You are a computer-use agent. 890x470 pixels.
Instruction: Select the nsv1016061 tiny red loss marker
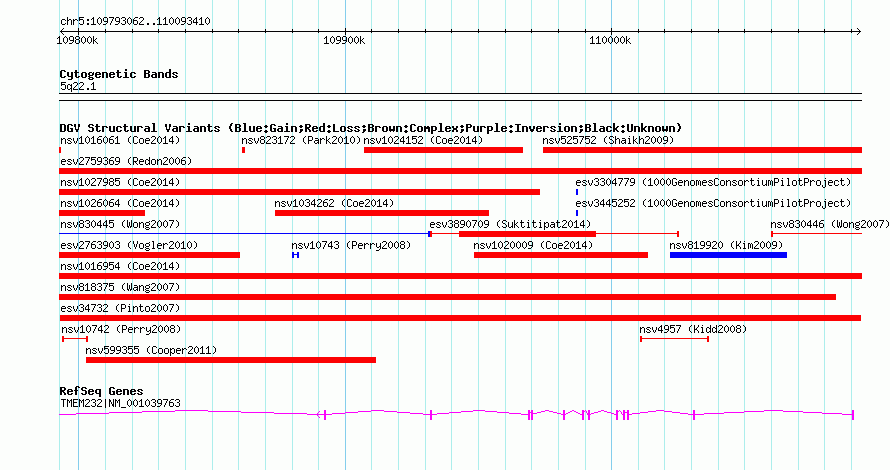(60, 150)
